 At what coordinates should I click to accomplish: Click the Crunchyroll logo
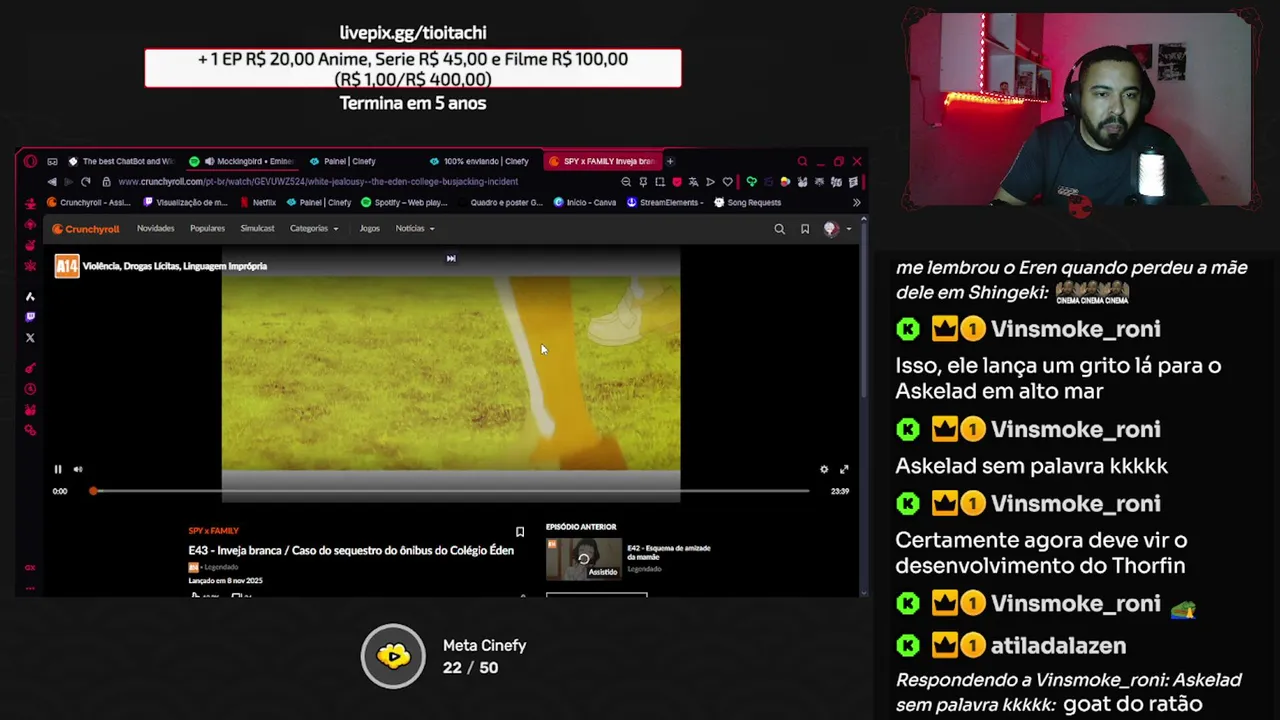(x=86, y=229)
